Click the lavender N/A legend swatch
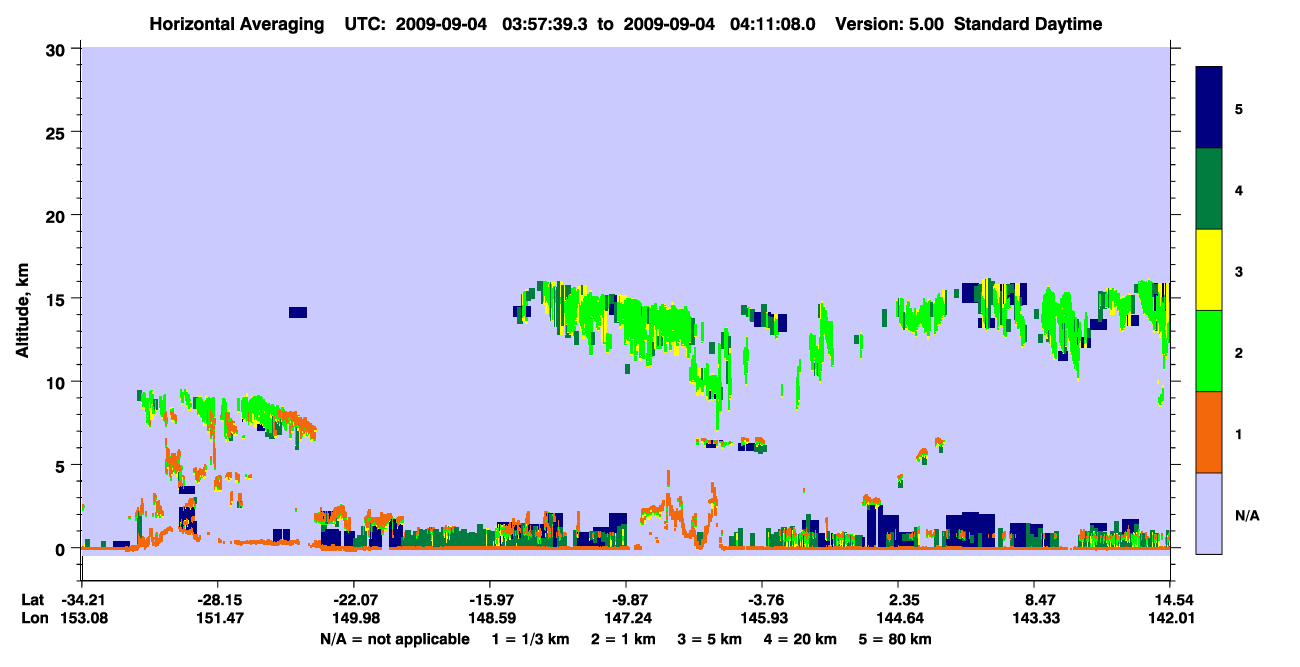 [x=1209, y=513]
